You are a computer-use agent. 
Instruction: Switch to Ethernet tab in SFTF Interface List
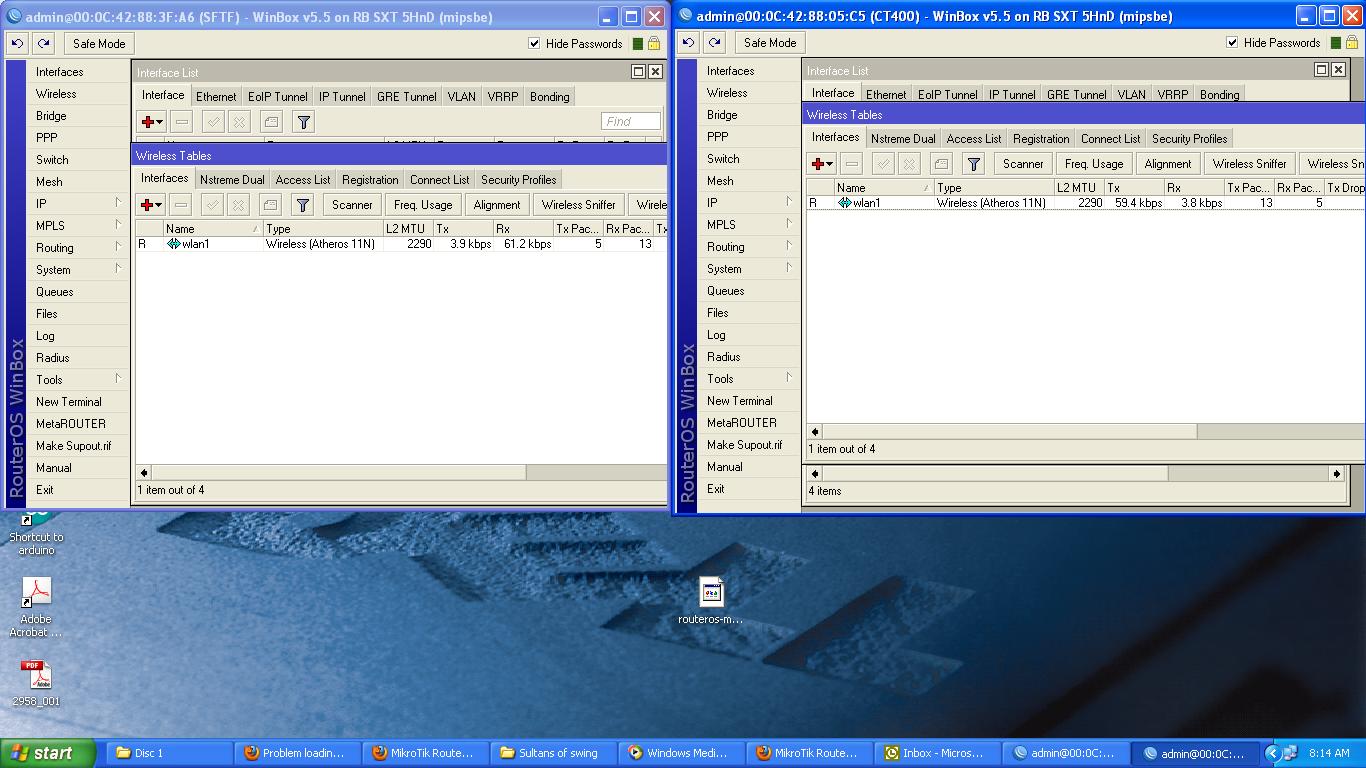click(216, 97)
